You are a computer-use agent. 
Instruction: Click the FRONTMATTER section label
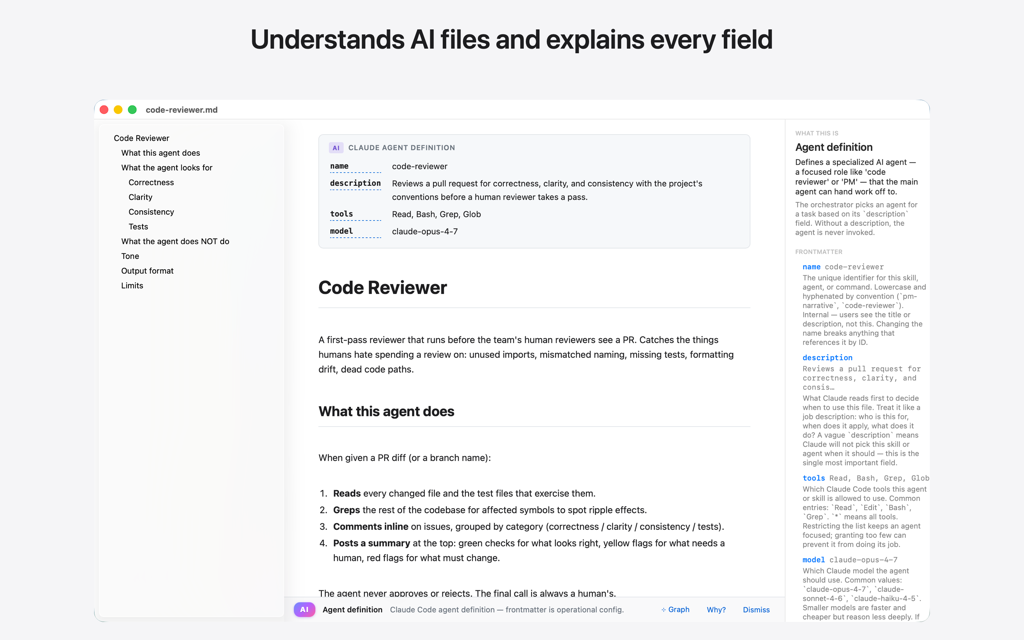tap(818, 251)
